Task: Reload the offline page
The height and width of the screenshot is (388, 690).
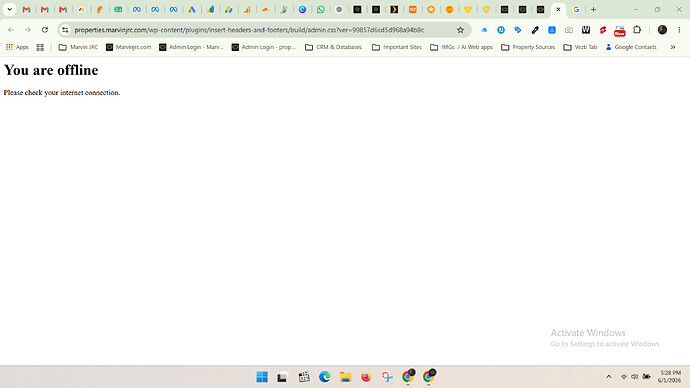Action: tap(45, 30)
